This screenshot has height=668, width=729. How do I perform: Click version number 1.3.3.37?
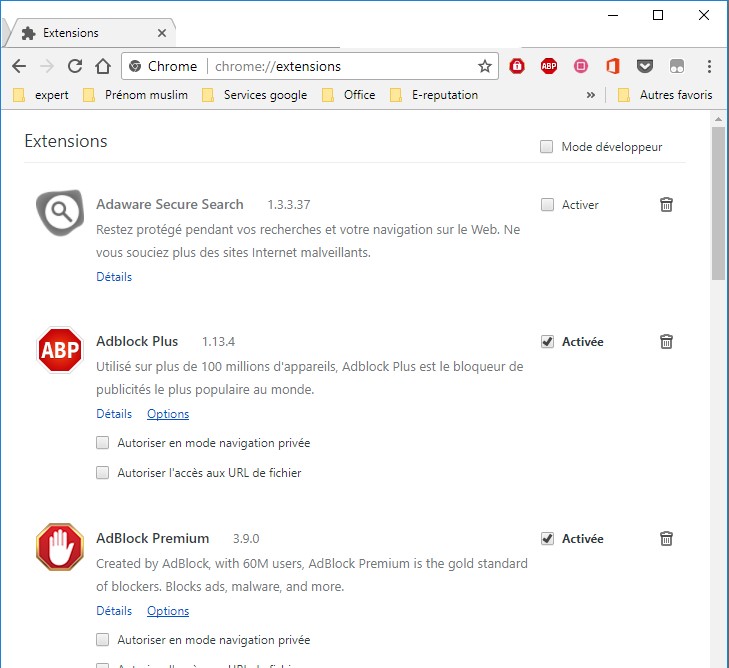pyautogui.click(x=289, y=205)
